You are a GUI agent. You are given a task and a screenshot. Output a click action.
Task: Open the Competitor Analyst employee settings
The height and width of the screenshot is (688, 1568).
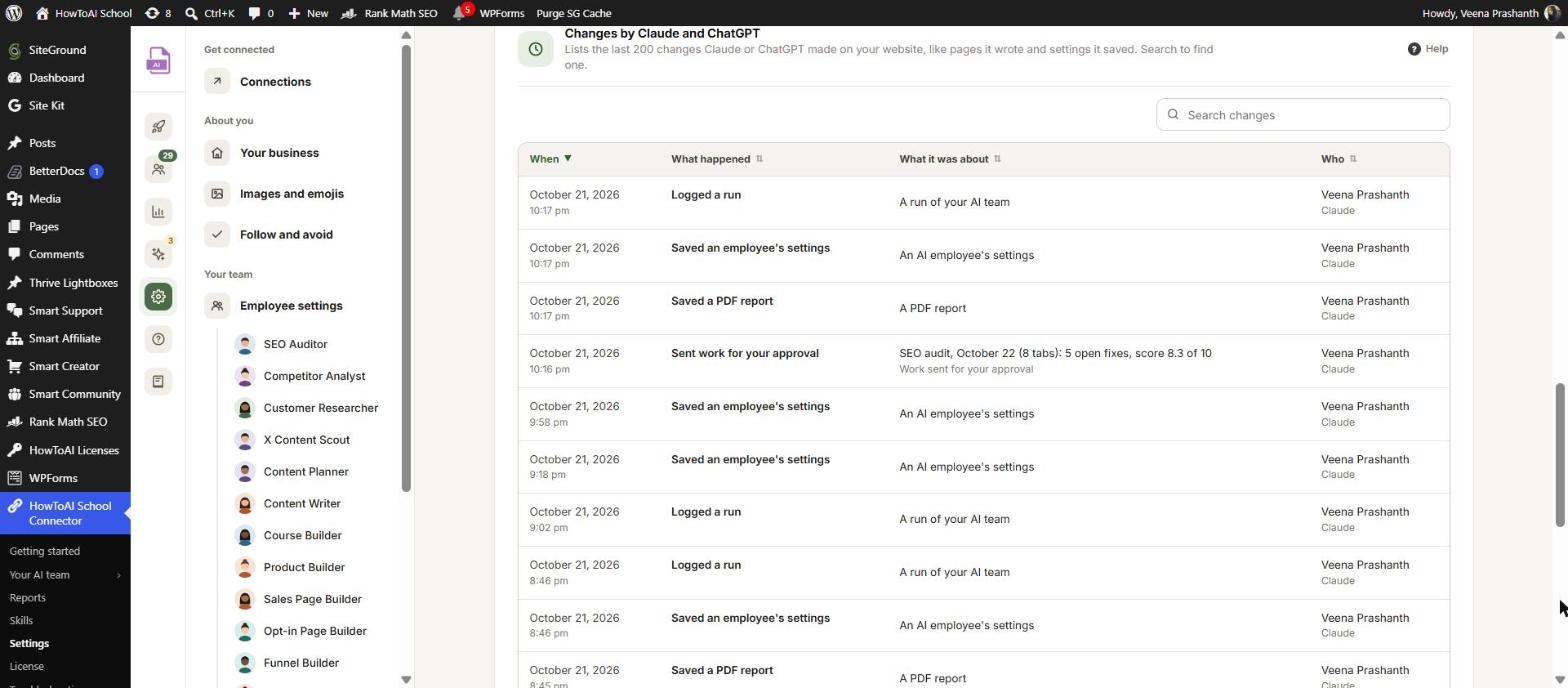pyautogui.click(x=314, y=376)
